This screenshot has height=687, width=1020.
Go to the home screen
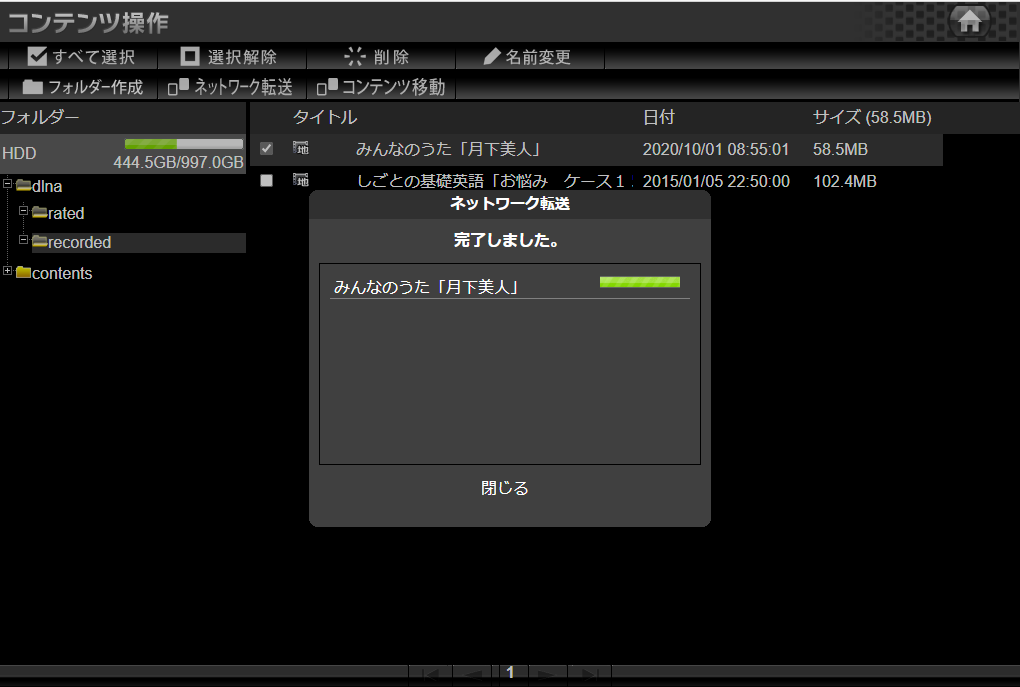(968, 21)
